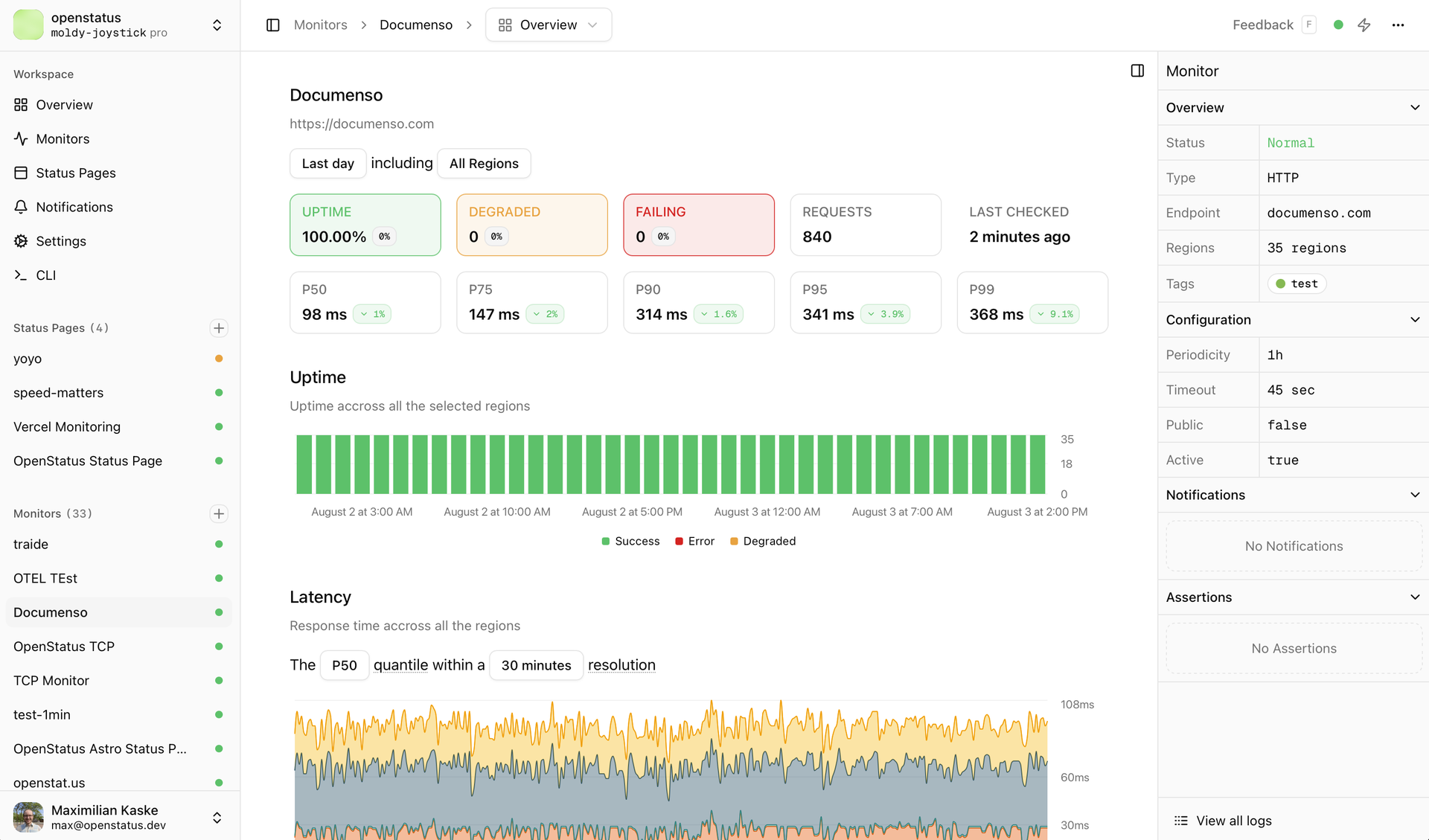Viewport: 1429px width, 840px height.
Task: Go to Monitors in the sidebar
Action: pos(119,139)
